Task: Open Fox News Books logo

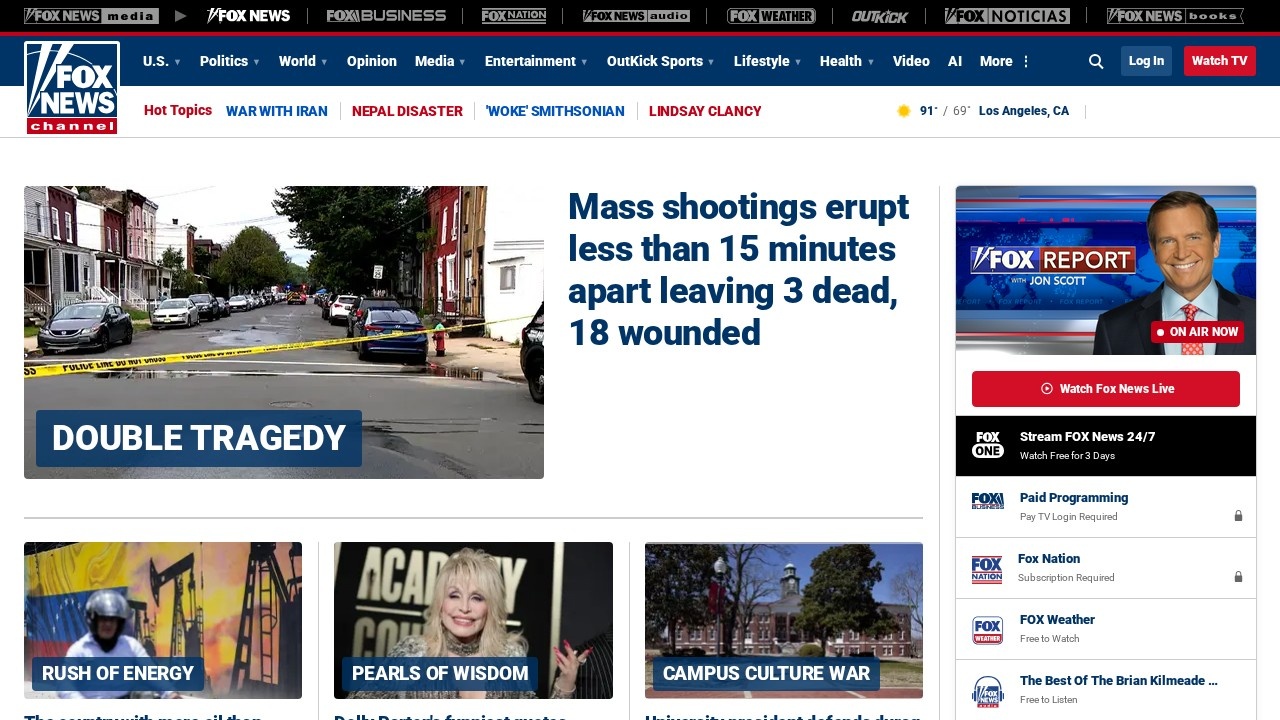Action: point(1175,16)
